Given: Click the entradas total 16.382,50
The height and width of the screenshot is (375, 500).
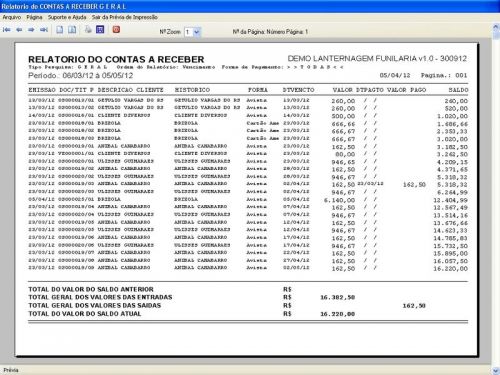Looking at the screenshot, I should pyautogui.click(x=337, y=297).
